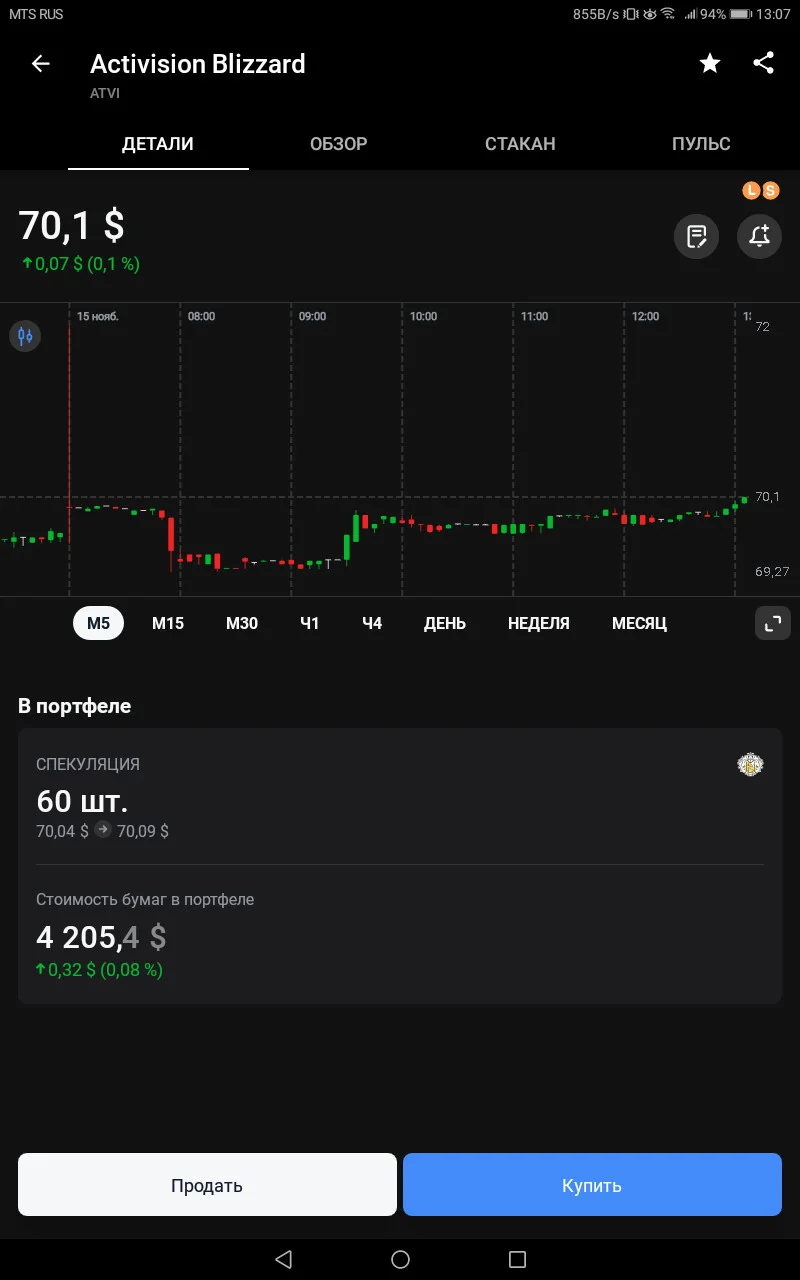Open the ПУЛЬС tab
The width and height of the screenshot is (800, 1280).
(701, 144)
